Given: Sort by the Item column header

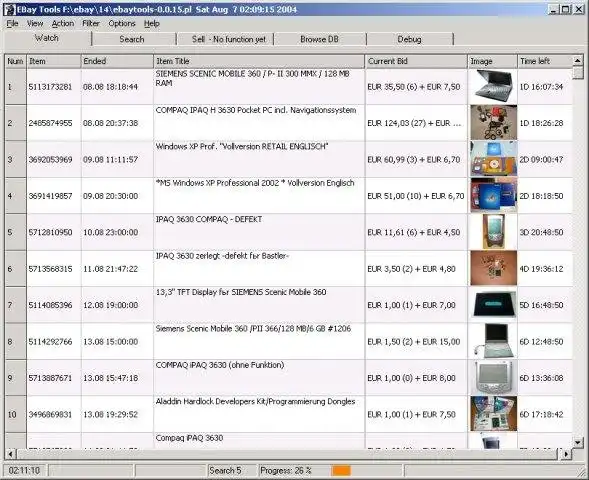Looking at the screenshot, I should click(x=54, y=61).
